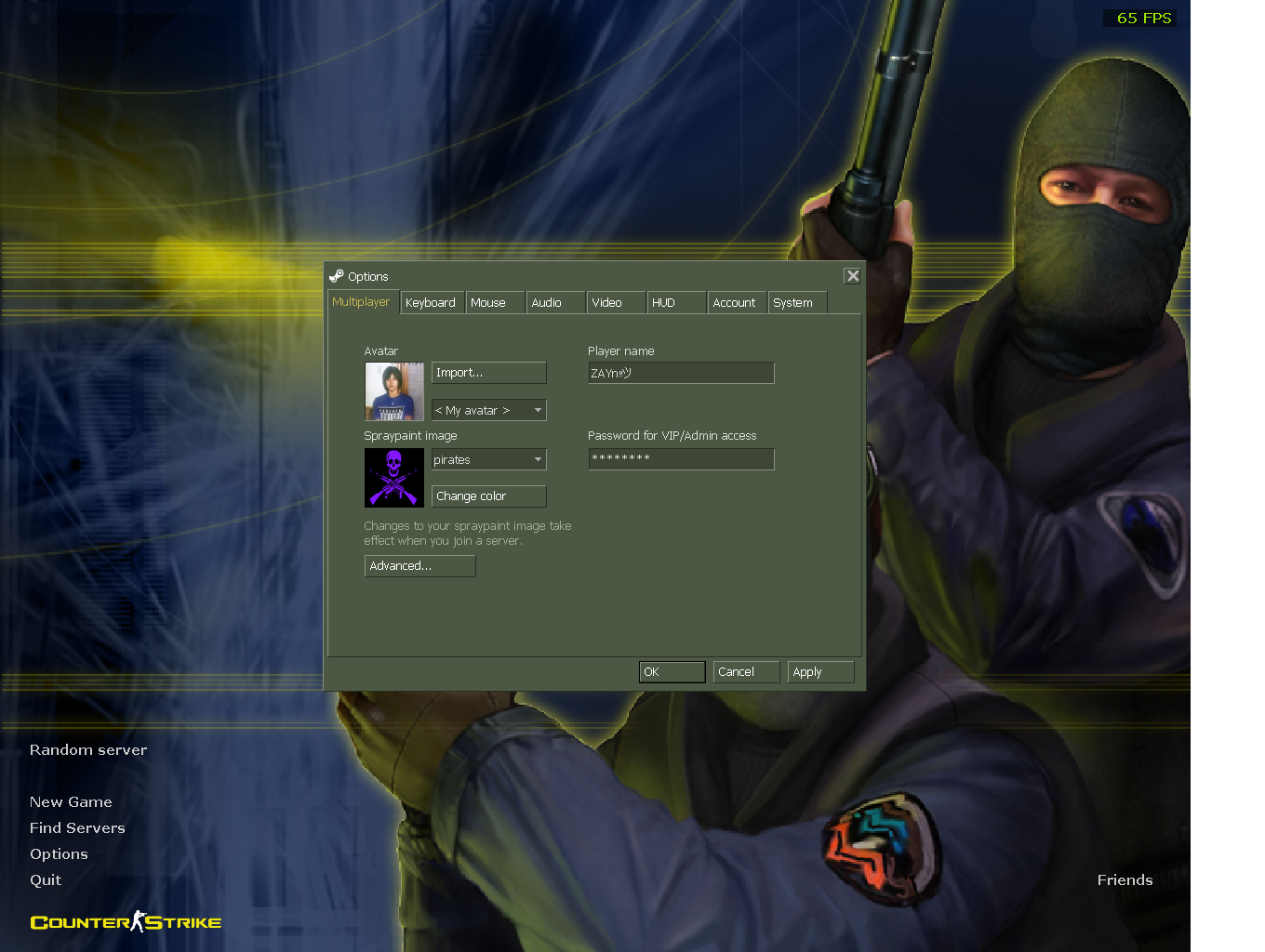Click the Steam icon in Options title bar
Screen dimensions: 1265x952
336,276
